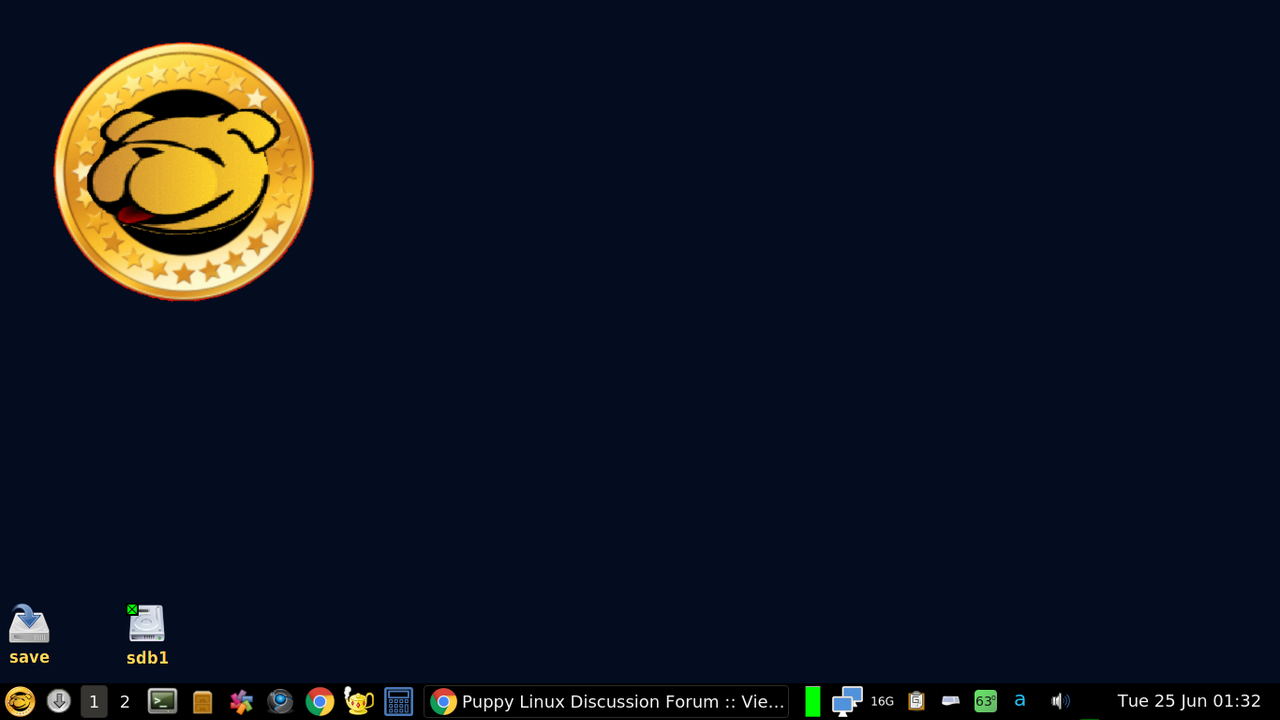This screenshot has height=720, width=1280.
Task: Click the golden Puppy coin logo
Action: (x=184, y=171)
